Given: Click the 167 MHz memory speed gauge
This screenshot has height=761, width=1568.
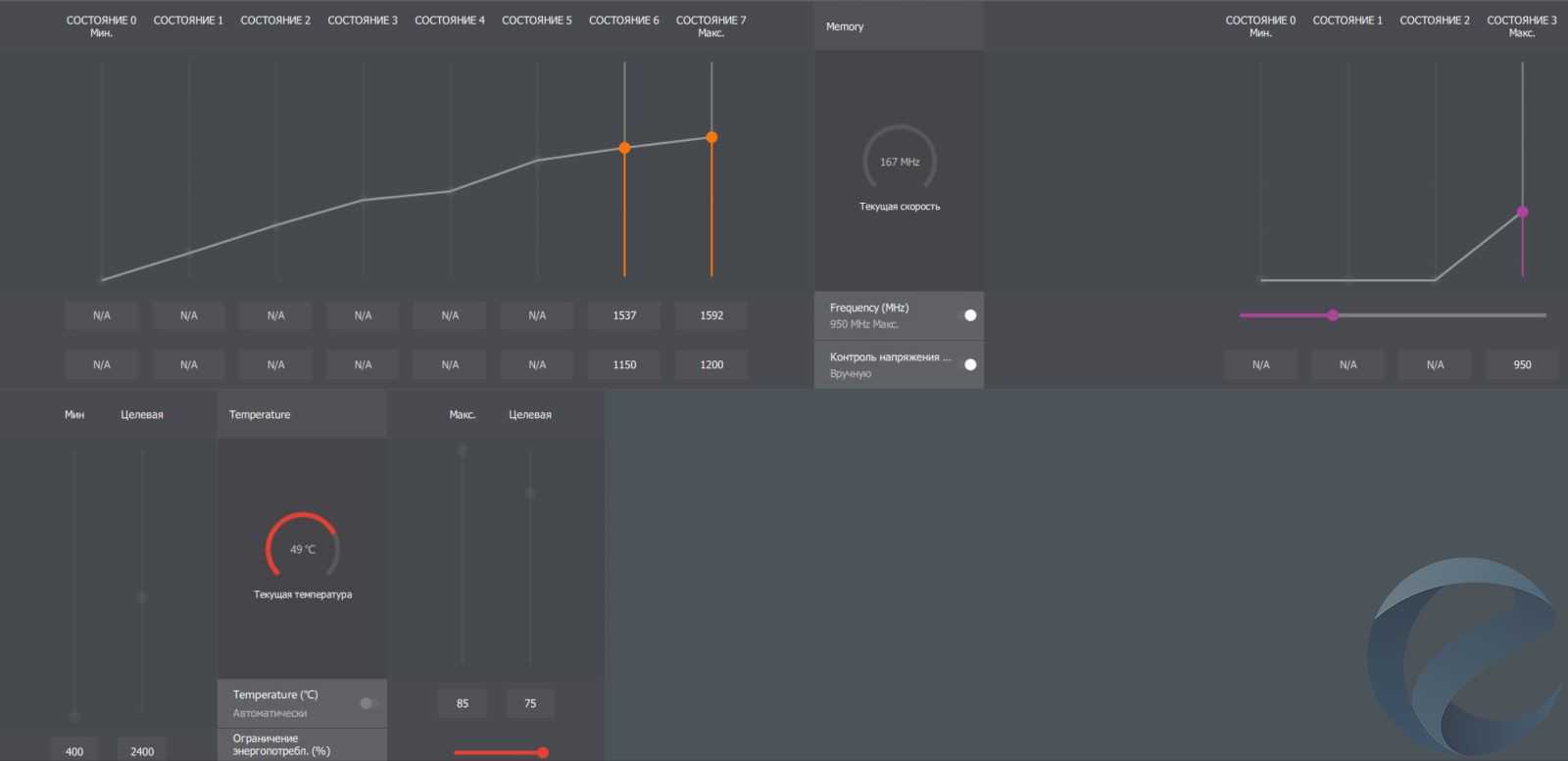Looking at the screenshot, I should pos(900,161).
